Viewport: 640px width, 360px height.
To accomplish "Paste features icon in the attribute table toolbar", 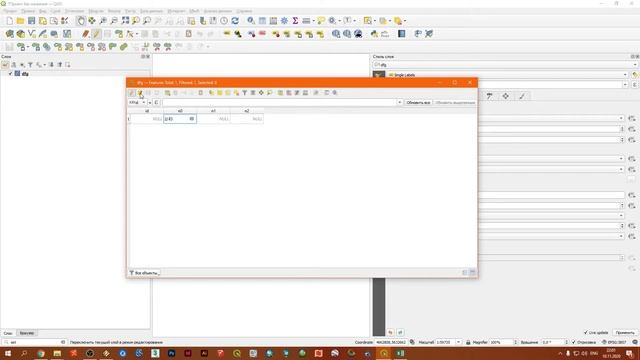I will (201, 93).
